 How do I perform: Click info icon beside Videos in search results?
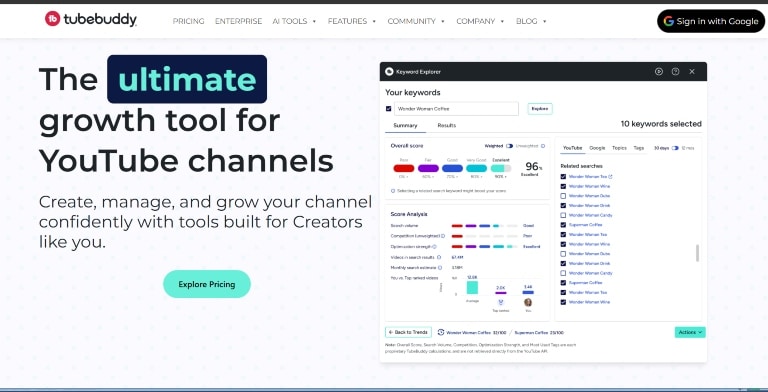pyautogui.click(x=439, y=257)
